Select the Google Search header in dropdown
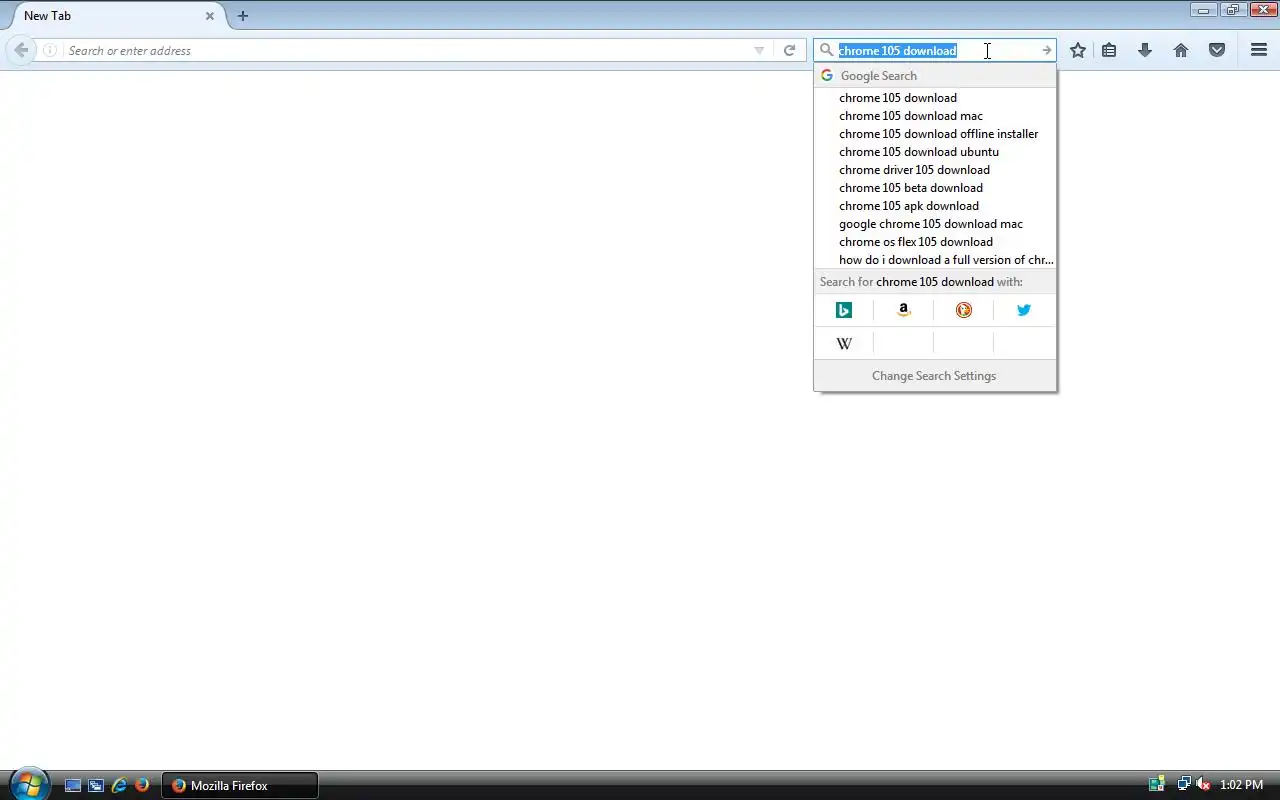1280x800 pixels. point(935,75)
